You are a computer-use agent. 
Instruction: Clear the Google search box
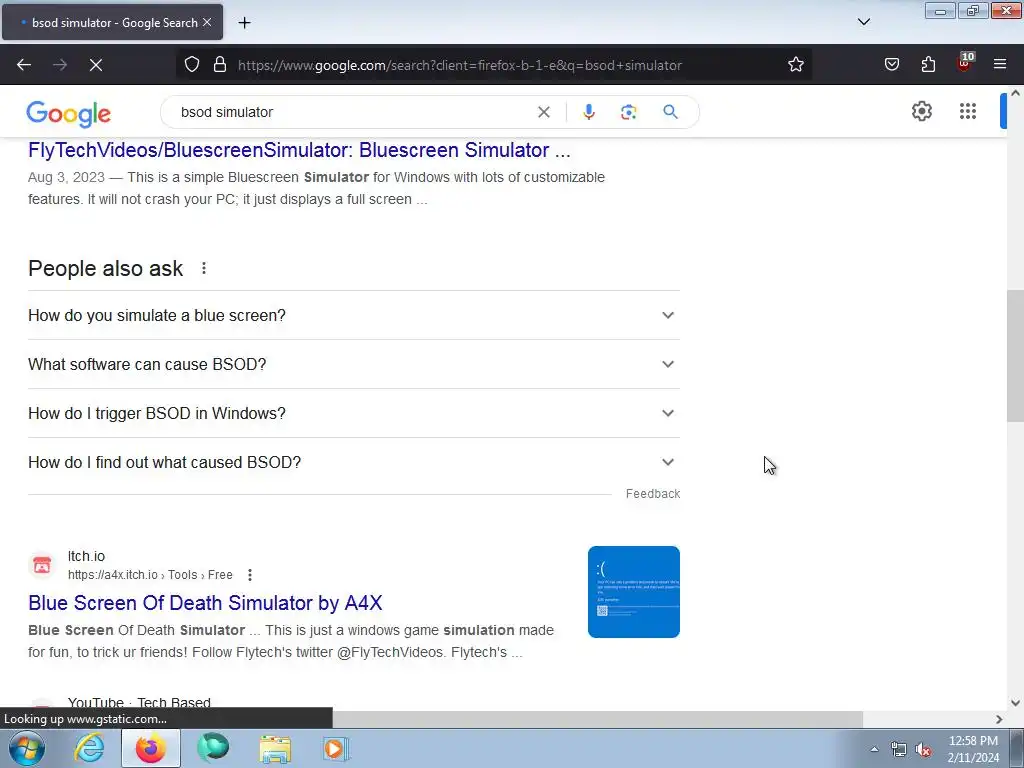pyautogui.click(x=543, y=112)
